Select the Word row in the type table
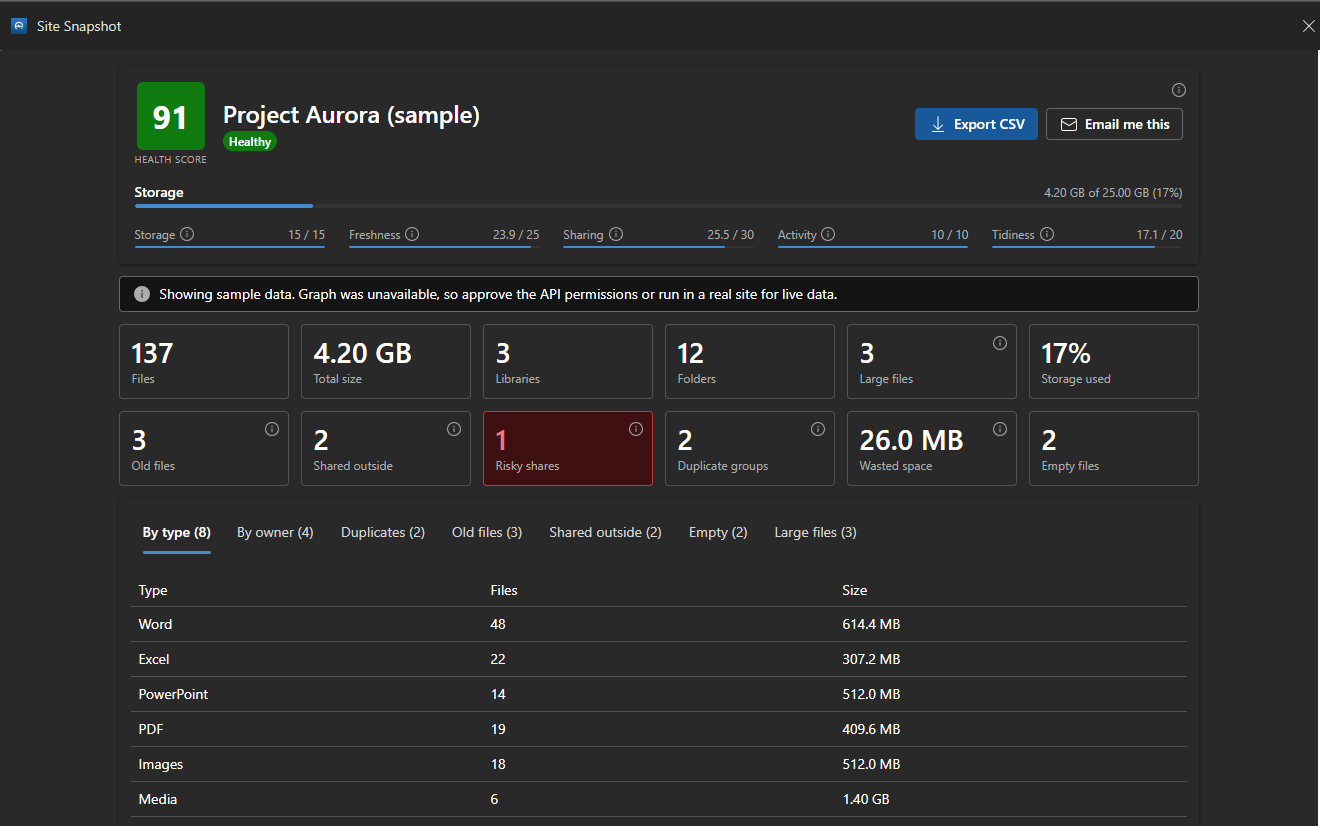 (x=659, y=624)
